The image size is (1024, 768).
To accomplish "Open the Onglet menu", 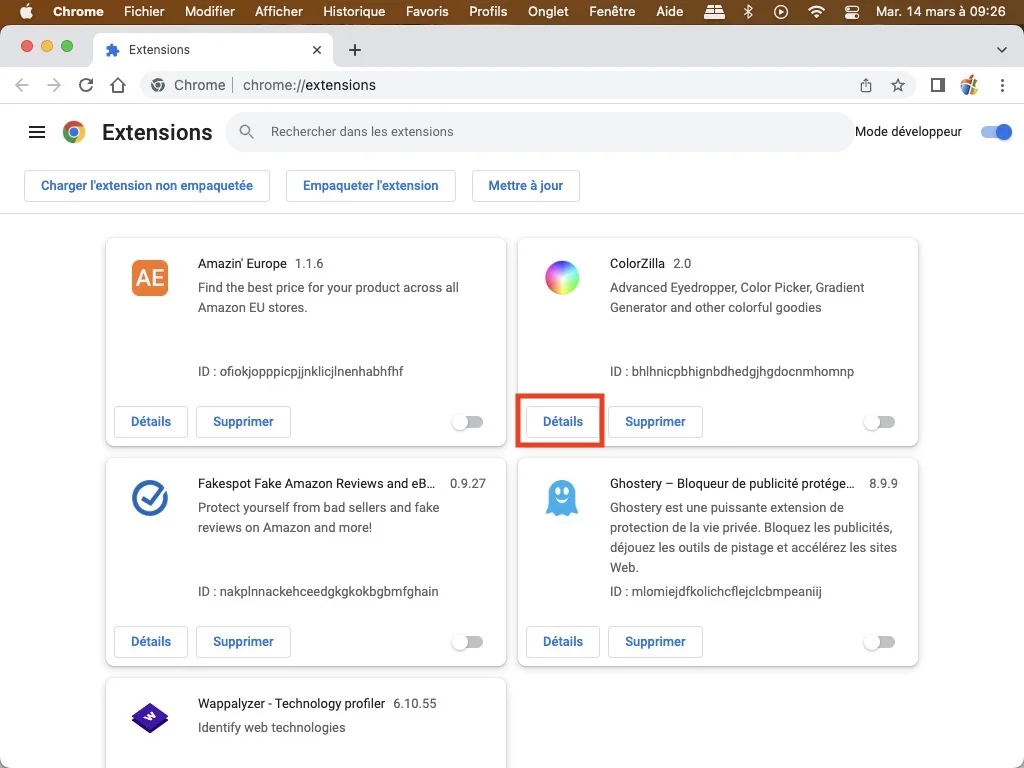I will pos(548,11).
